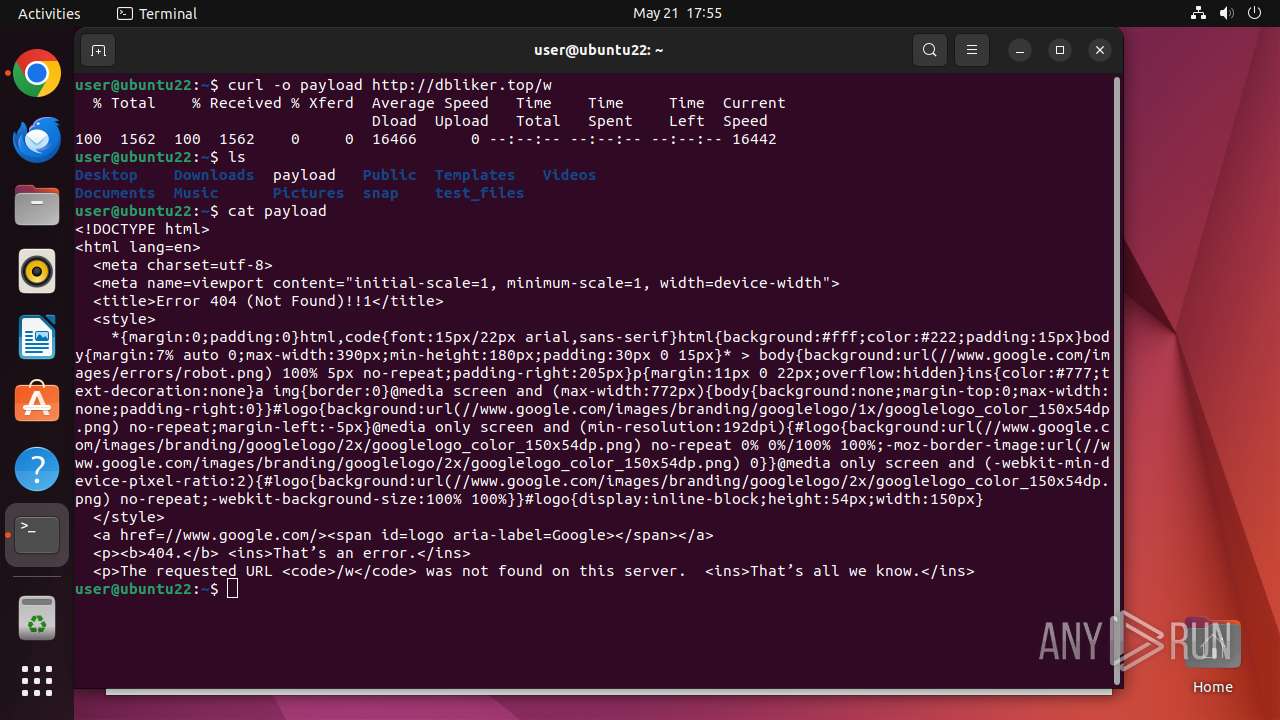
Task: Open the Home folder on the desktop
Action: click(1212, 655)
